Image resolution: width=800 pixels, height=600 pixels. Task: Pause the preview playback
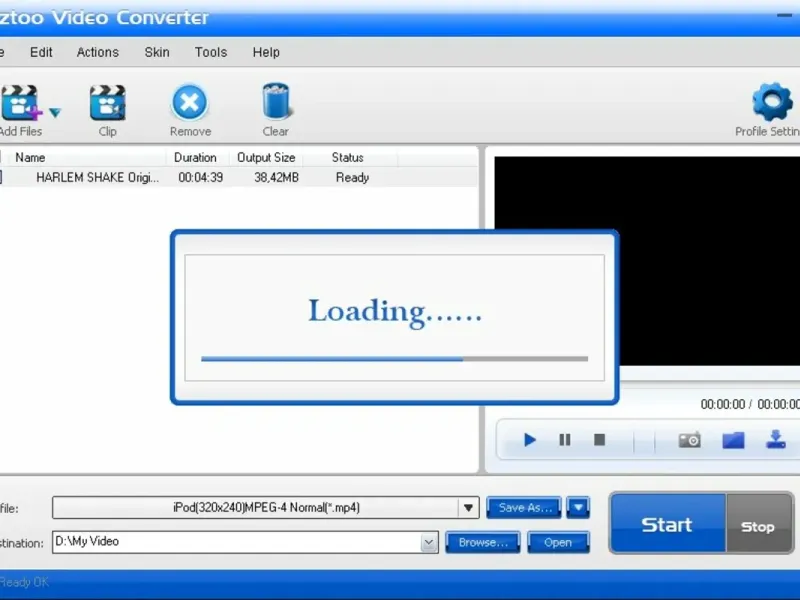pyautogui.click(x=565, y=440)
